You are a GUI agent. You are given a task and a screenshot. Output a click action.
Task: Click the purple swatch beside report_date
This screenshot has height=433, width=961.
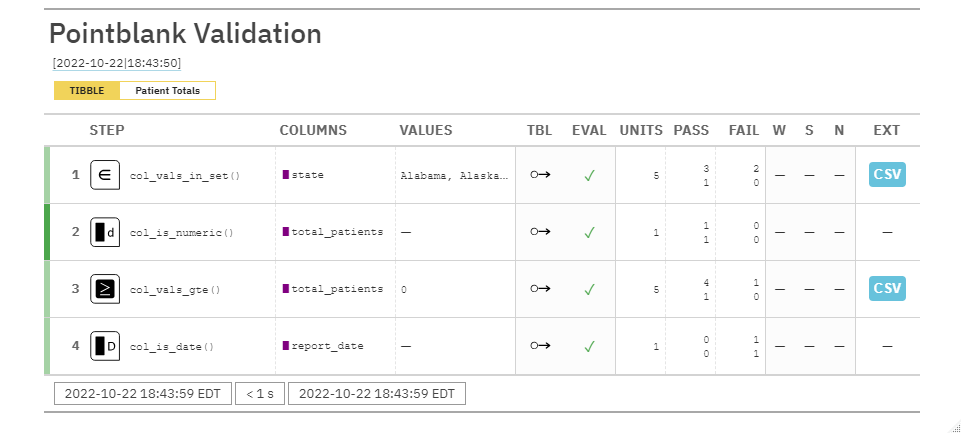coord(286,346)
